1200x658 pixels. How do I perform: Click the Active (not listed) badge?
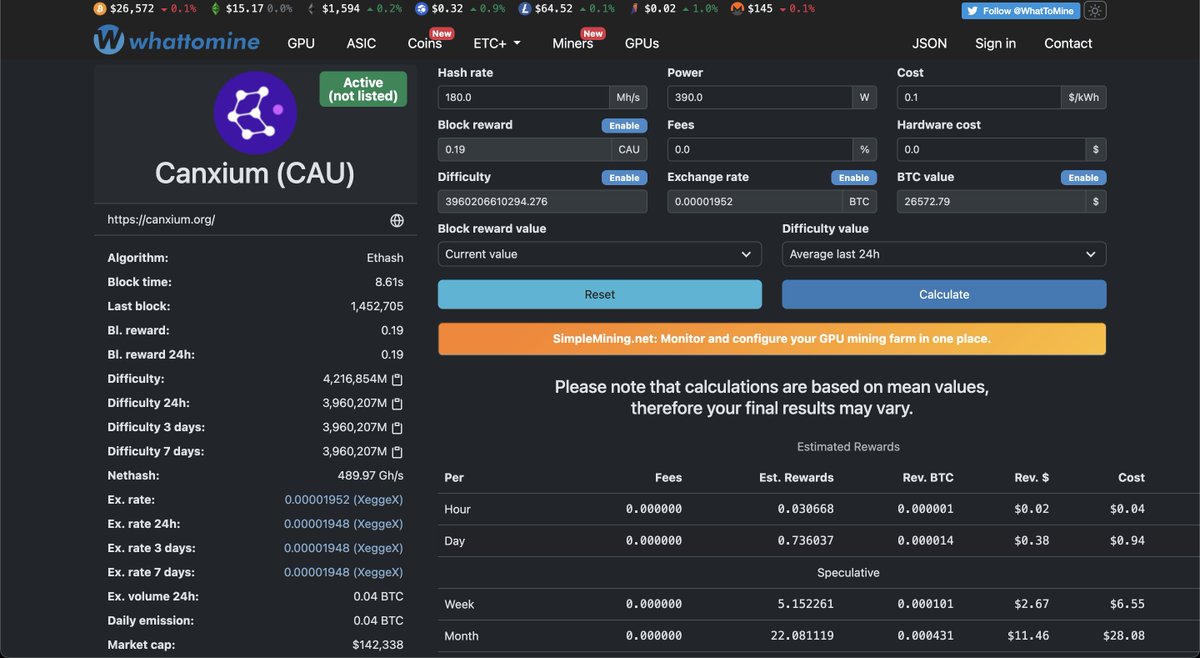[363, 89]
